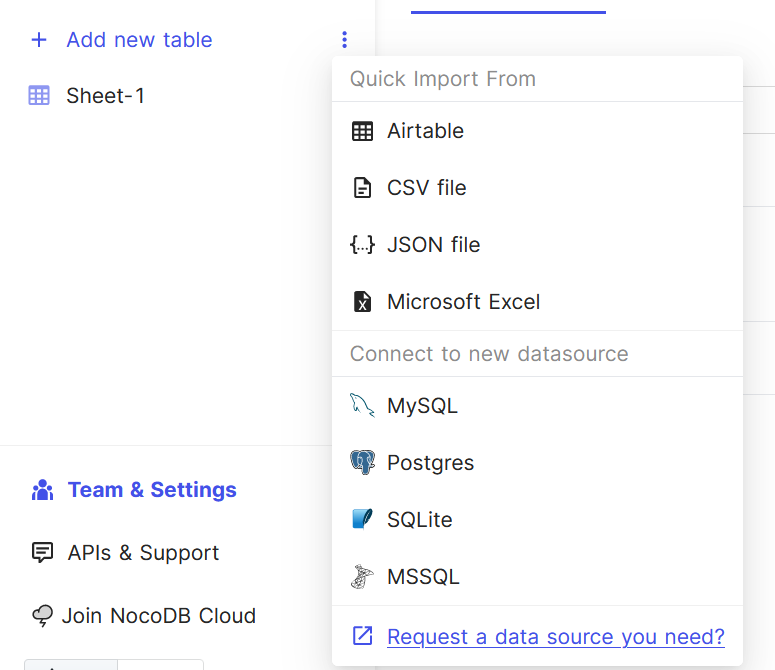Choose JSON file import

(x=537, y=245)
